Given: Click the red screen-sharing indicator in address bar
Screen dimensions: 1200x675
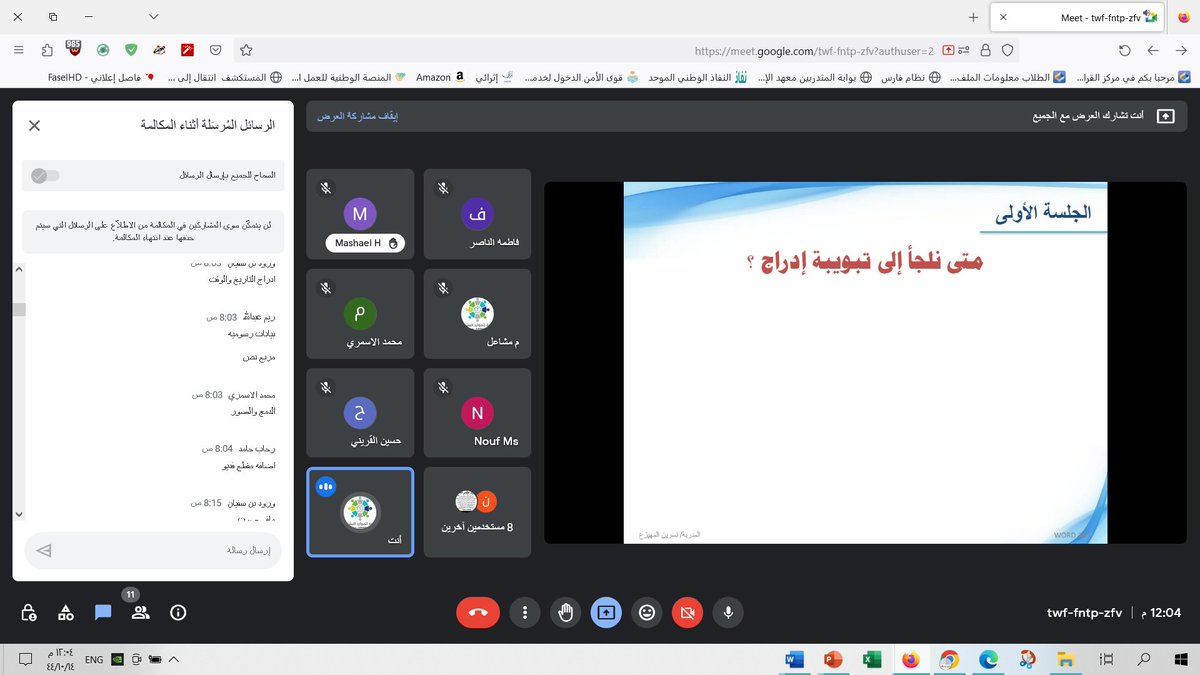Looking at the screenshot, I should click(x=947, y=50).
